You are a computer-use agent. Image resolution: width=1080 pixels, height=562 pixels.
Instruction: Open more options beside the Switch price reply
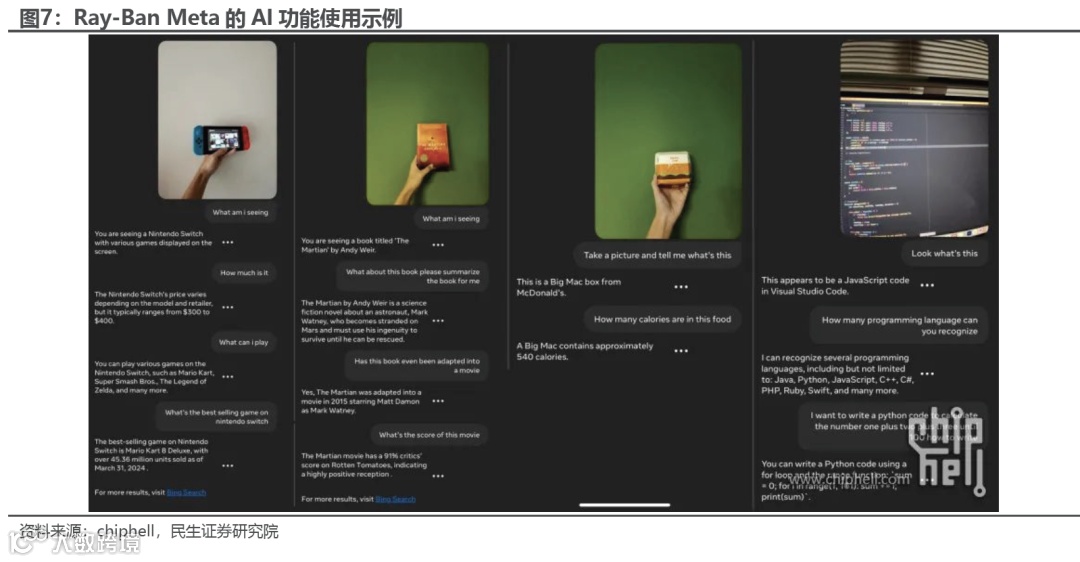coord(227,307)
